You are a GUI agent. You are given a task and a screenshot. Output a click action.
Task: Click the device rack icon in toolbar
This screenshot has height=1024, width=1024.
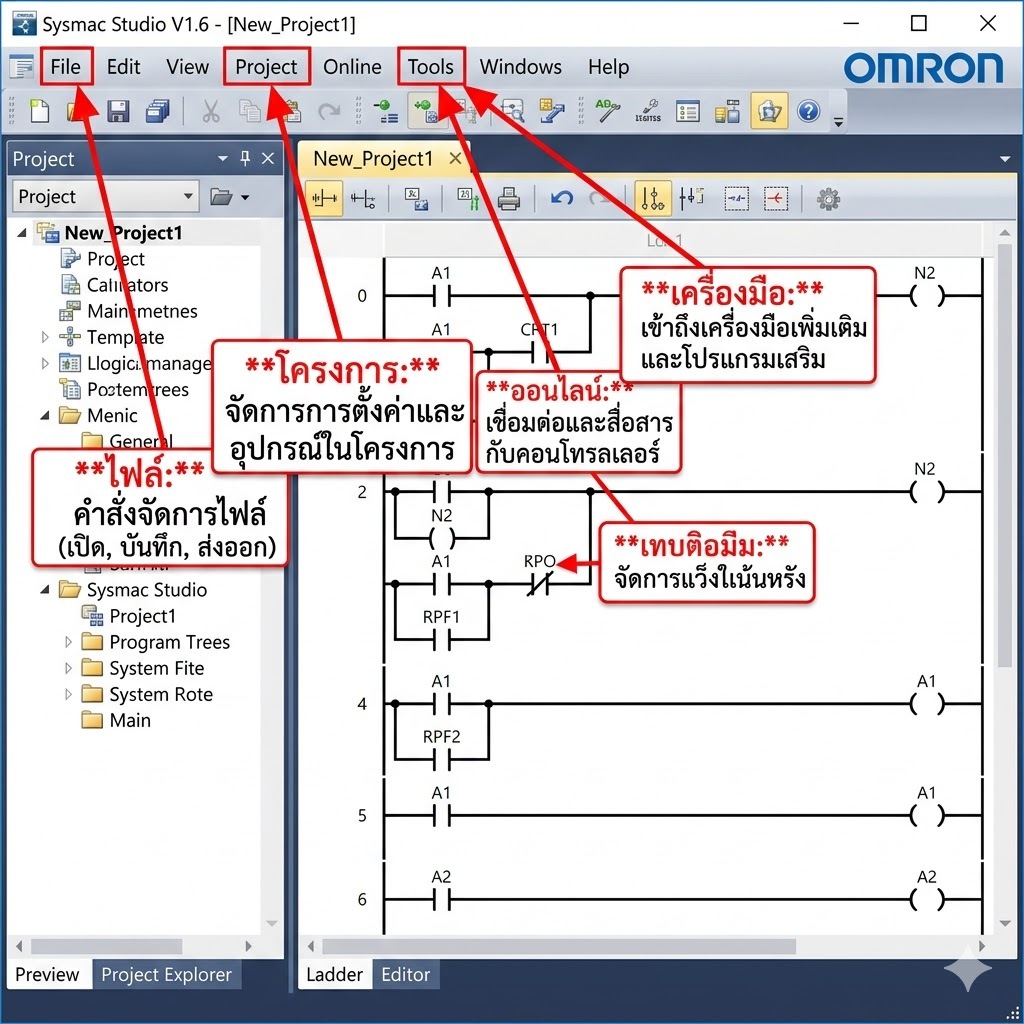(727, 111)
